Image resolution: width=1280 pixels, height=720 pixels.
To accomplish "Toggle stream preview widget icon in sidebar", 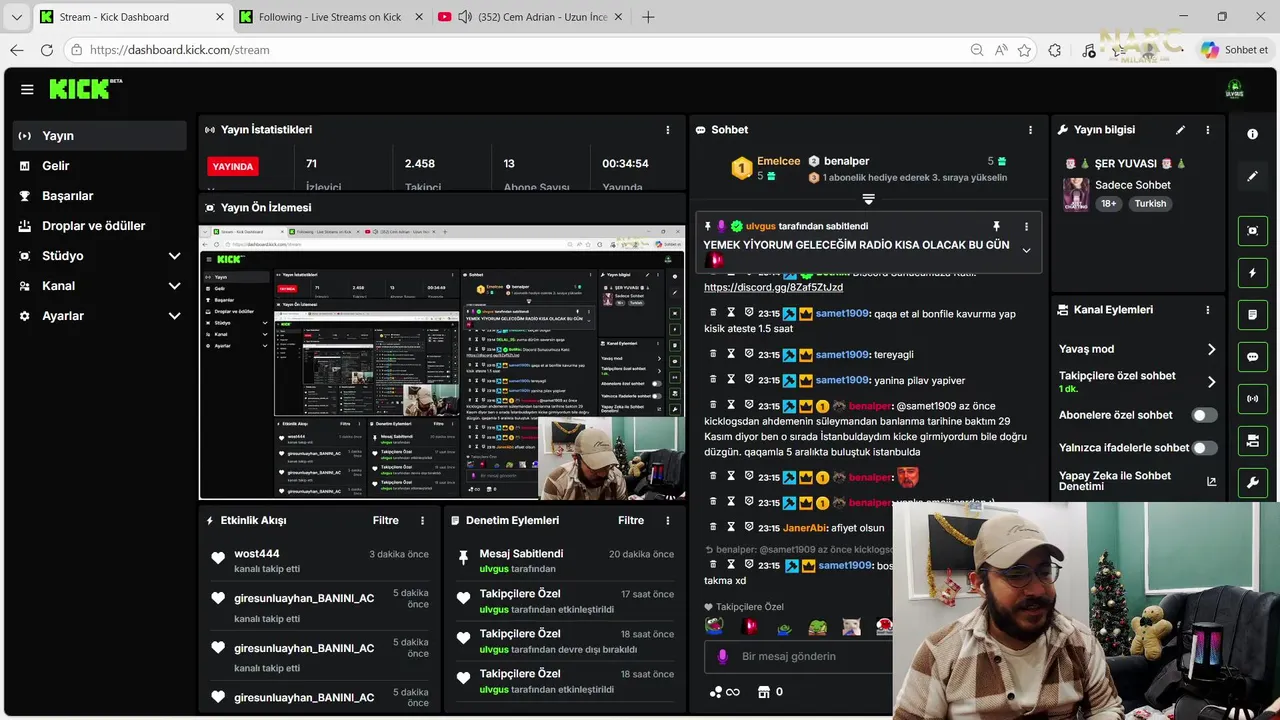I will click(1253, 231).
